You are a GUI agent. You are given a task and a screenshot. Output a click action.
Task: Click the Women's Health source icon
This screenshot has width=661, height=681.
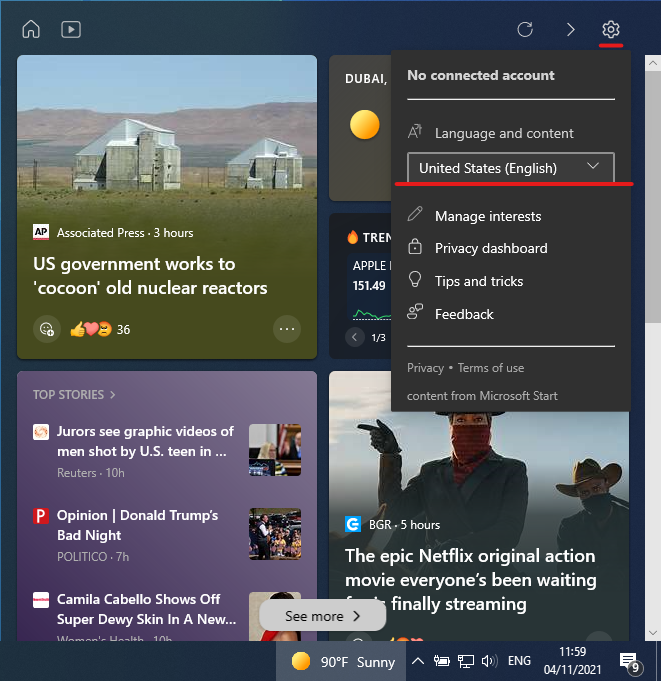[x=41, y=600]
